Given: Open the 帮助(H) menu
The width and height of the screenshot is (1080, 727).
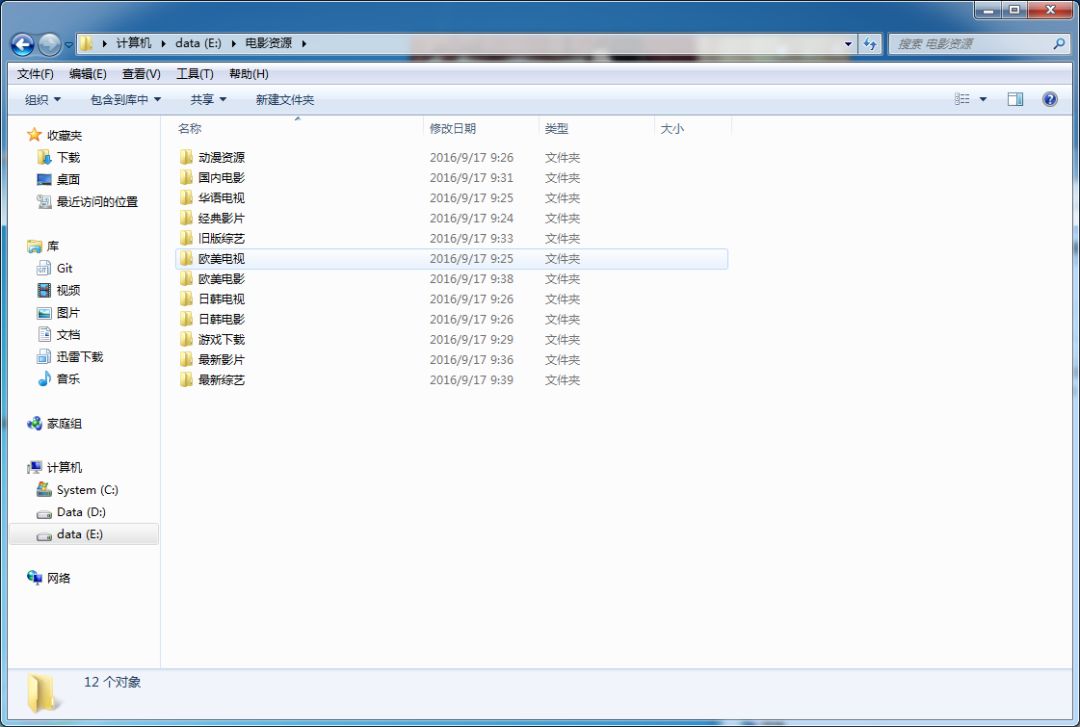Looking at the screenshot, I should click(x=249, y=74).
